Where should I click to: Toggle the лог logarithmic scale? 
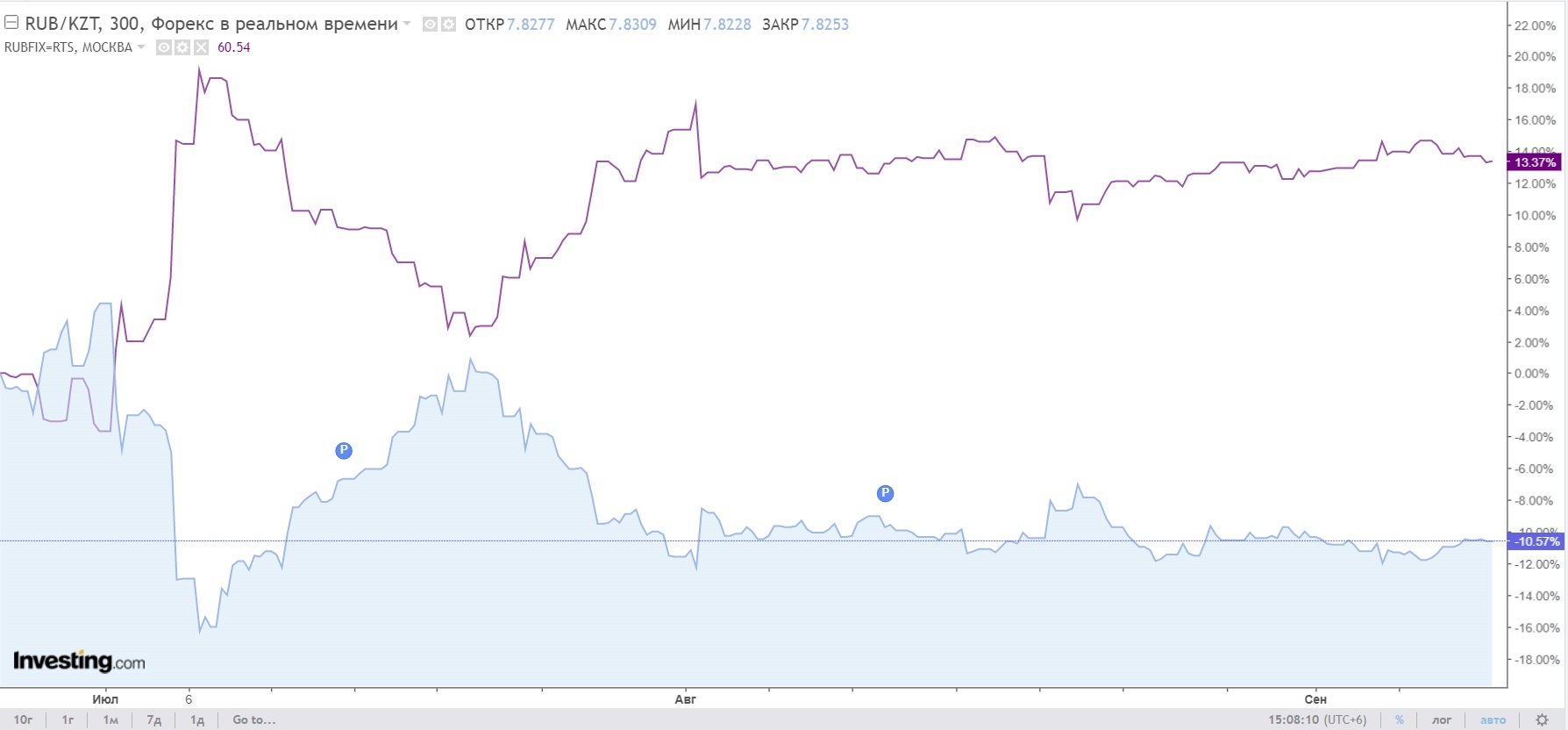(x=1442, y=719)
